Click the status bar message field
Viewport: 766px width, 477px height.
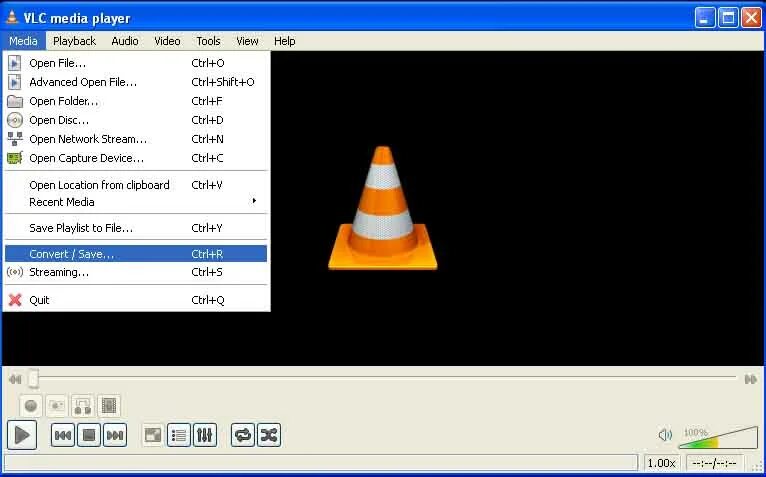(x=320, y=462)
